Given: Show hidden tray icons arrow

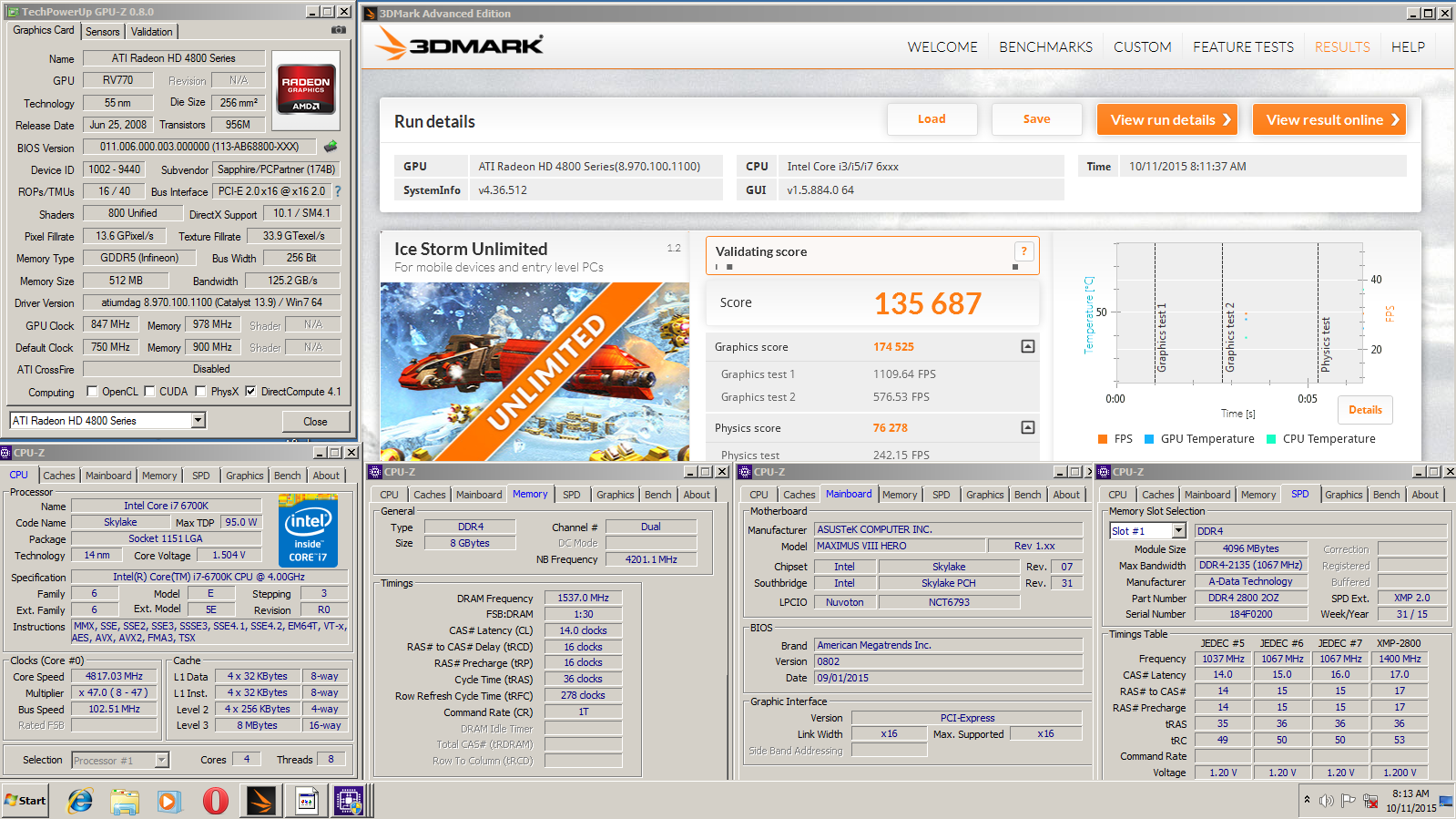Looking at the screenshot, I should coord(1307,800).
